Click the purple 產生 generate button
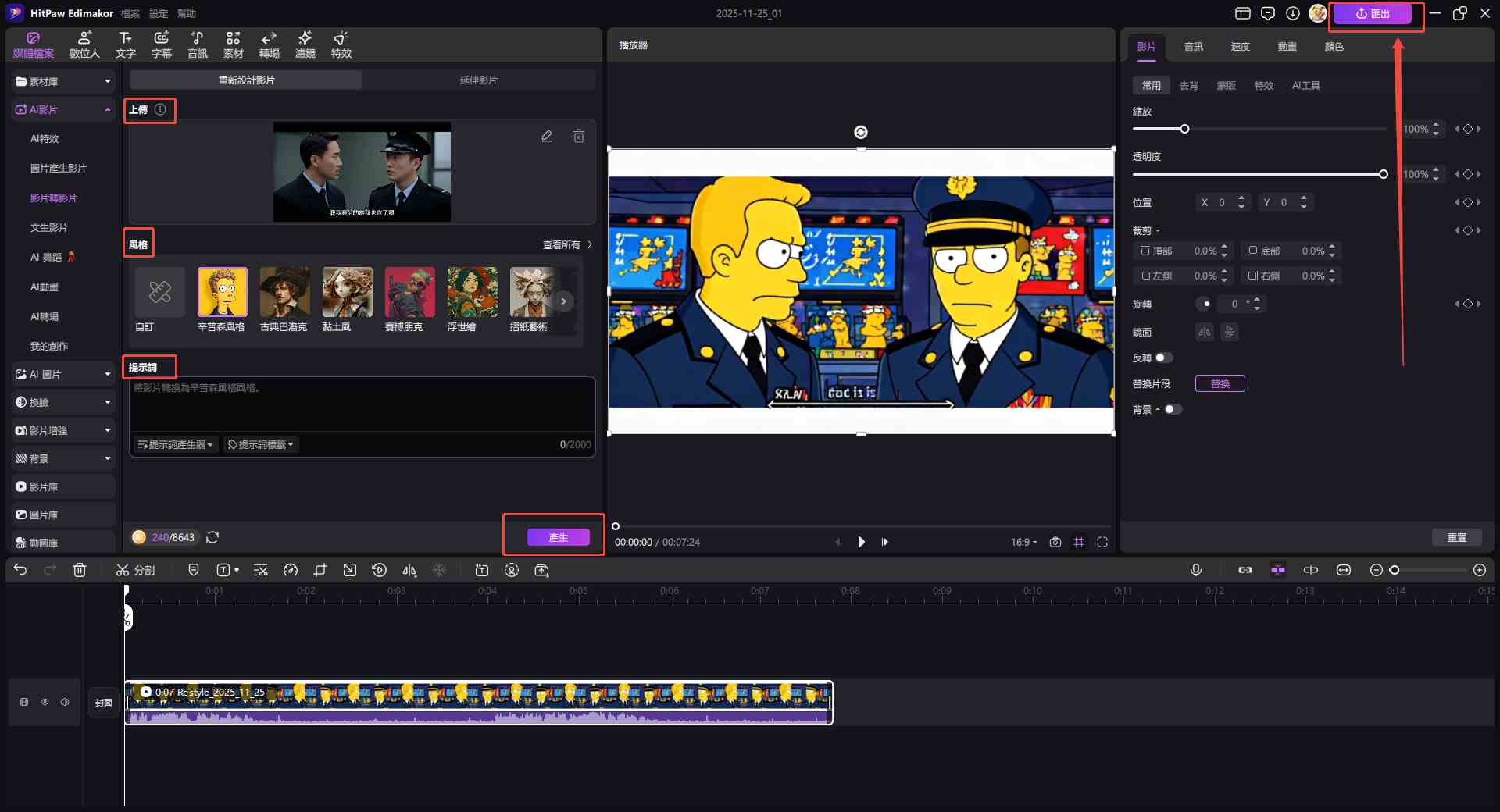Viewport: 1500px width, 812px height. pyautogui.click(x=558, y=537)
